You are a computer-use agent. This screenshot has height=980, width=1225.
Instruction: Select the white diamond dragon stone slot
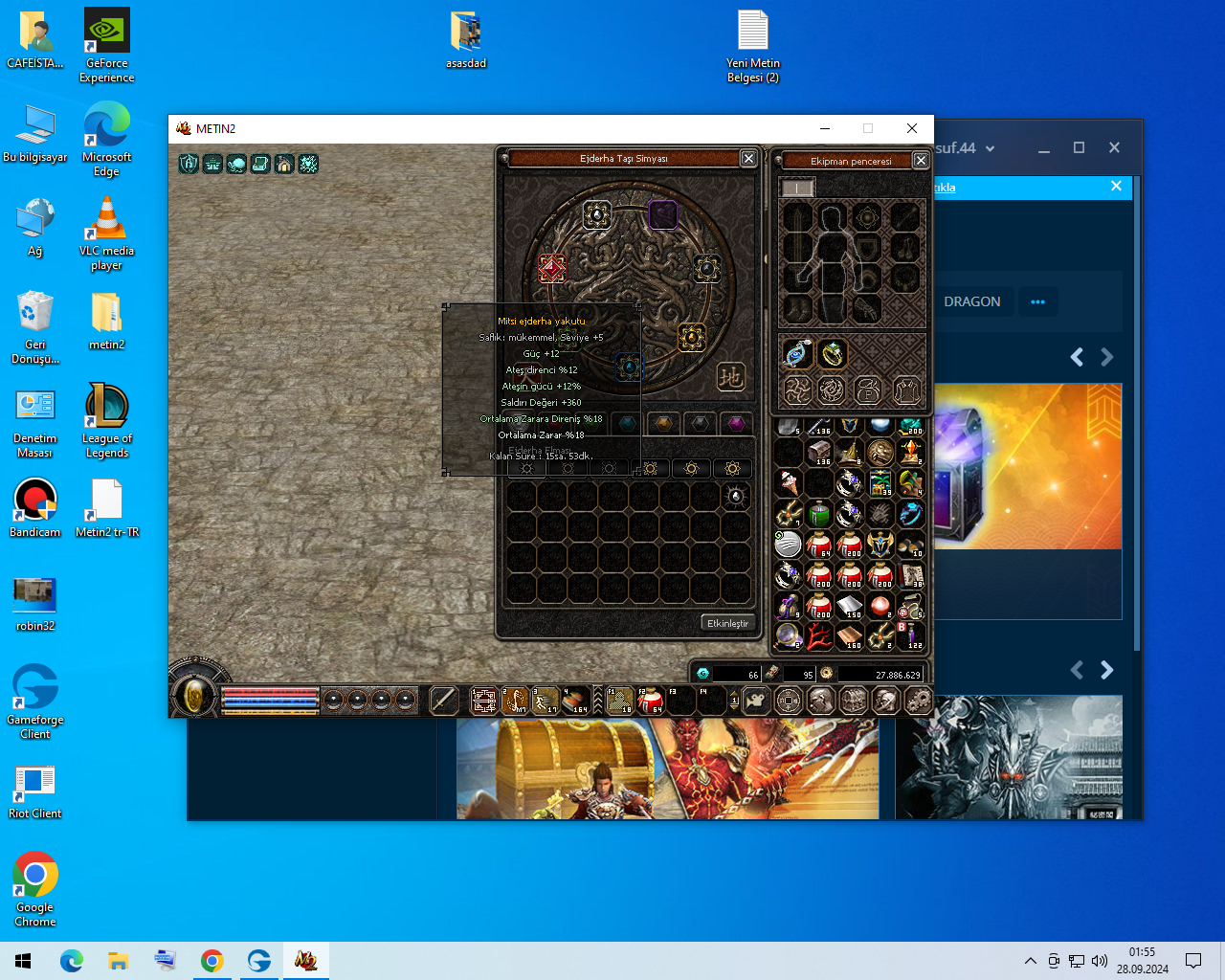pos(597,215)
